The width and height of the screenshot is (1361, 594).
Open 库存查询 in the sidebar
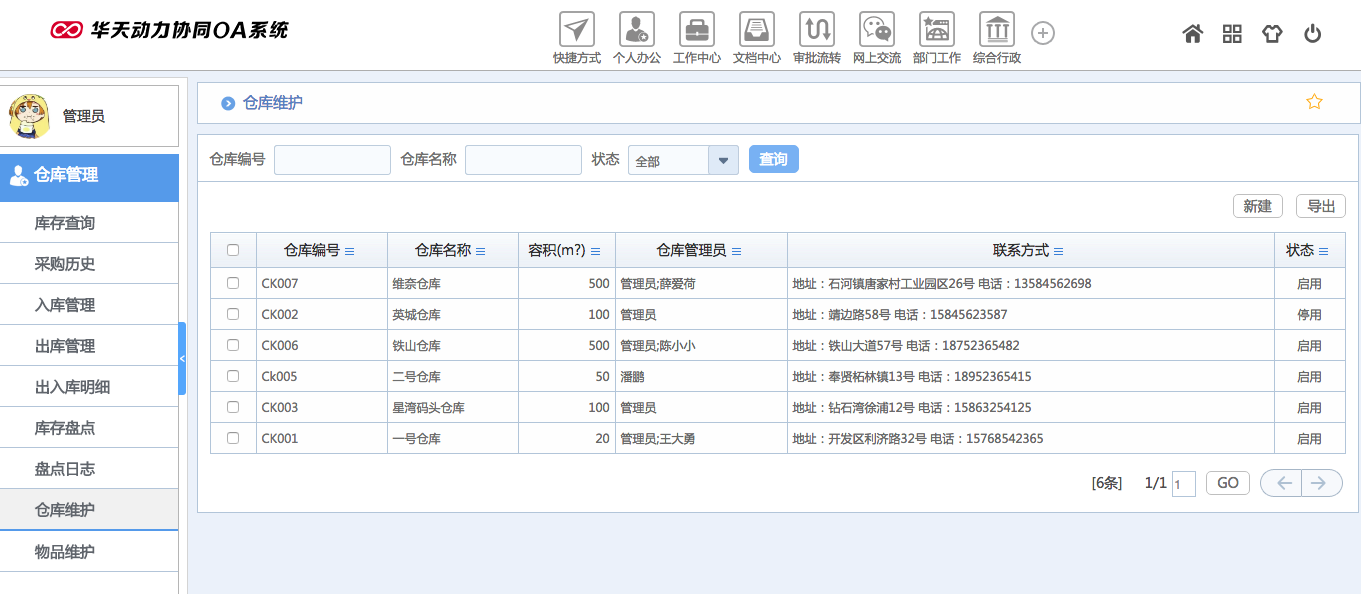65,223
